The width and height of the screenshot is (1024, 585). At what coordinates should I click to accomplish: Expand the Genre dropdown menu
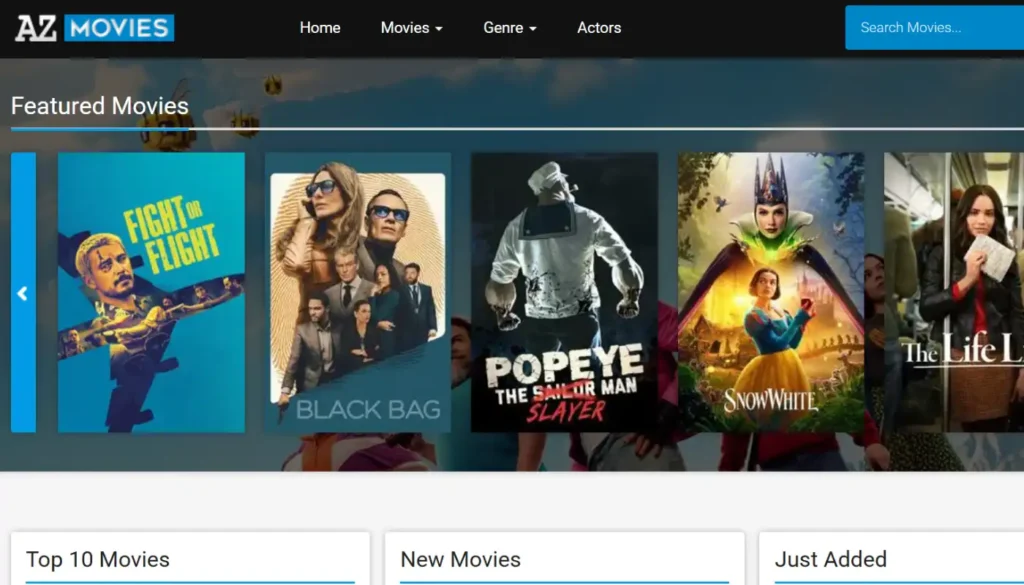[x=509, y=28]
